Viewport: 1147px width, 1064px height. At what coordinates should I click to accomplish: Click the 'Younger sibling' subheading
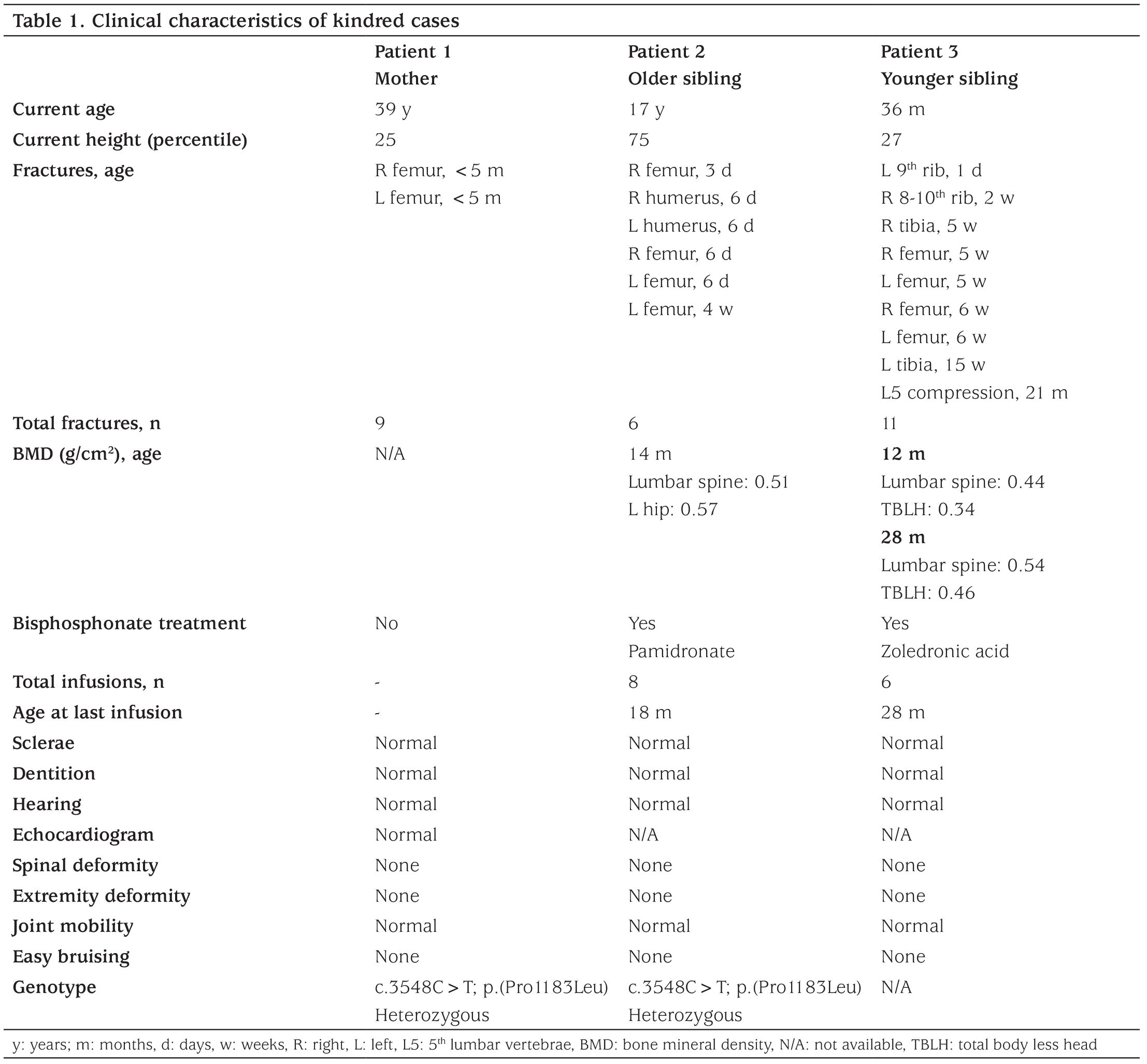pyautogui.click(x=949, y=79)
